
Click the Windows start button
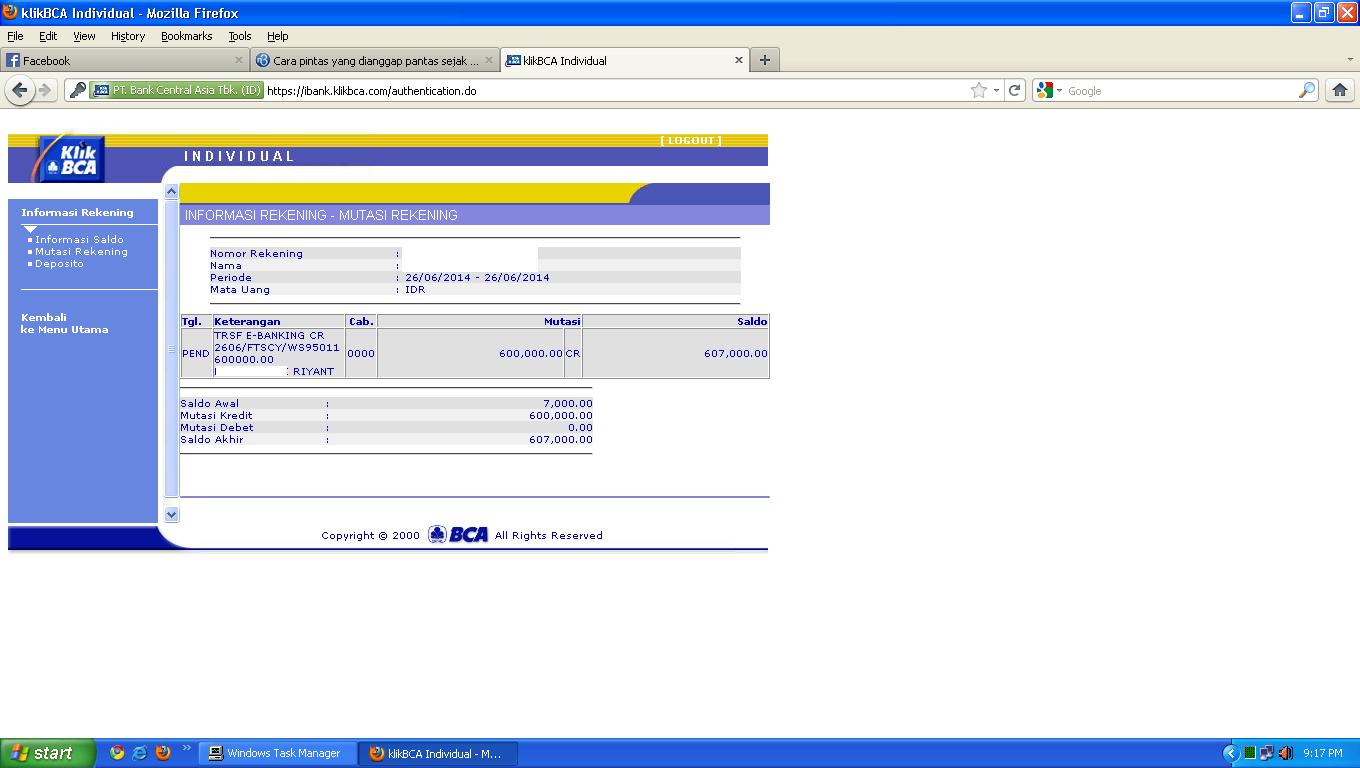[x=48, y=753]
